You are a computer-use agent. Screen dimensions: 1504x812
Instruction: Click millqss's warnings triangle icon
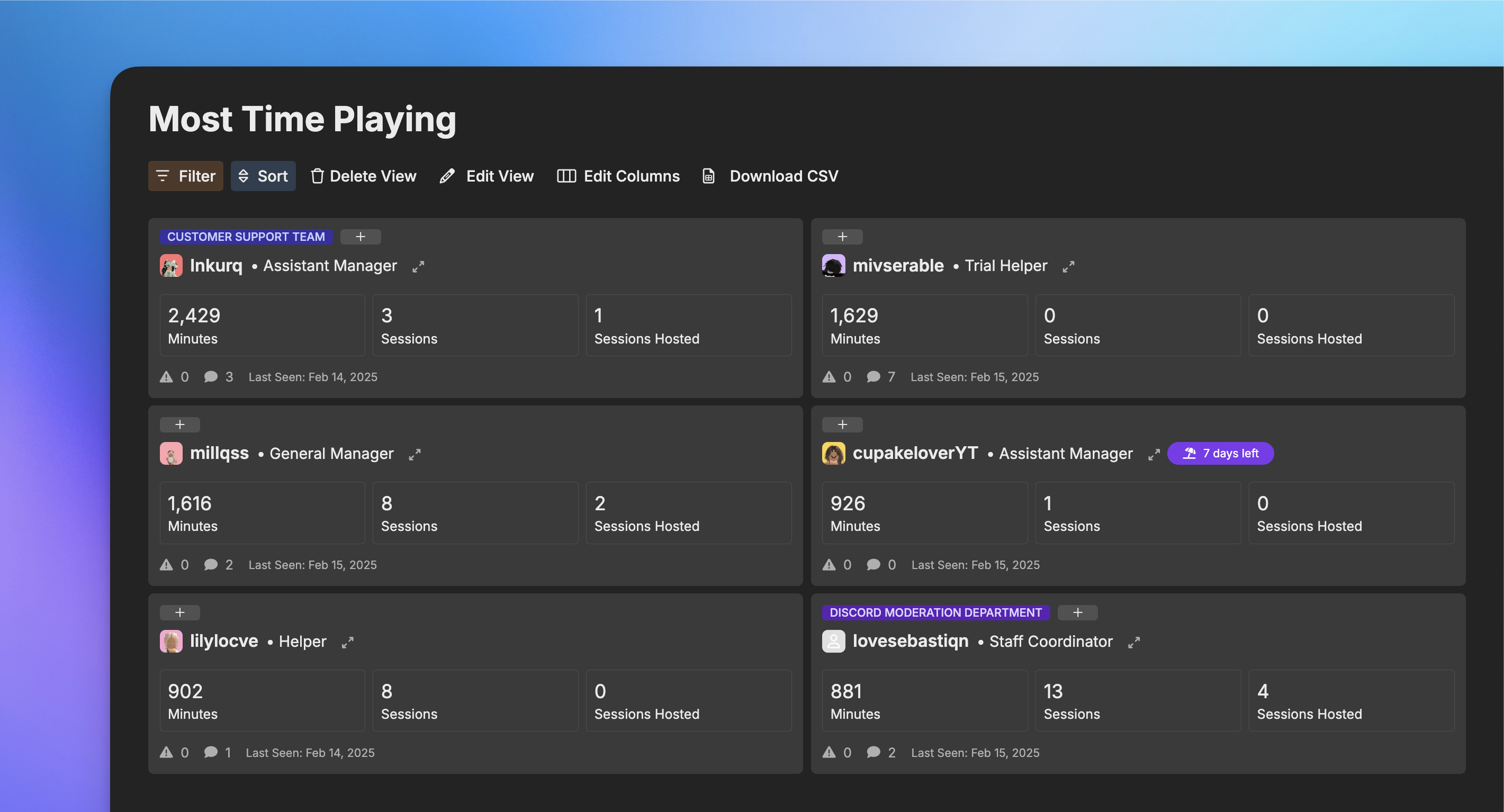point(166,564)
